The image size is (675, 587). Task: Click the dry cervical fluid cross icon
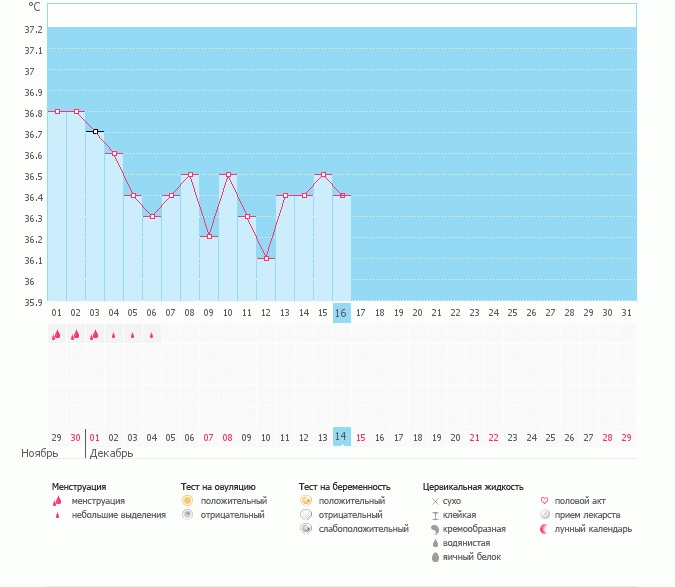[435, 500]
